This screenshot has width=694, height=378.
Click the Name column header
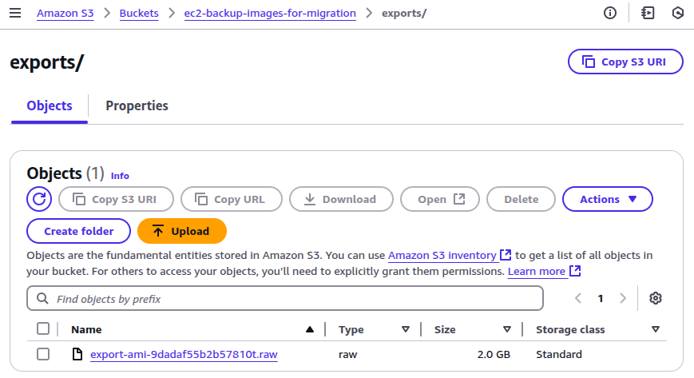pyautogui.click(x=86, y=329)
